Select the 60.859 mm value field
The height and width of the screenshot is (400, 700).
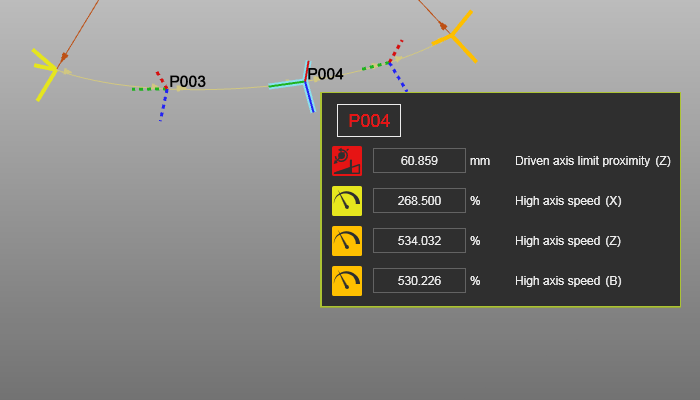coord(419,160)
